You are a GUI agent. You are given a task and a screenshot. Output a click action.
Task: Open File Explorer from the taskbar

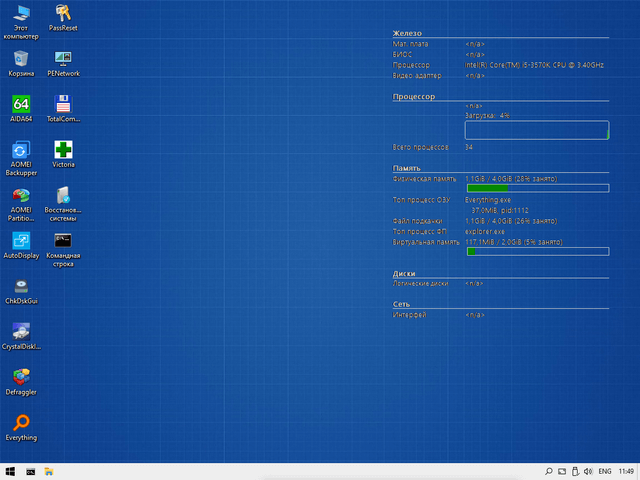(x=48, y=470)
